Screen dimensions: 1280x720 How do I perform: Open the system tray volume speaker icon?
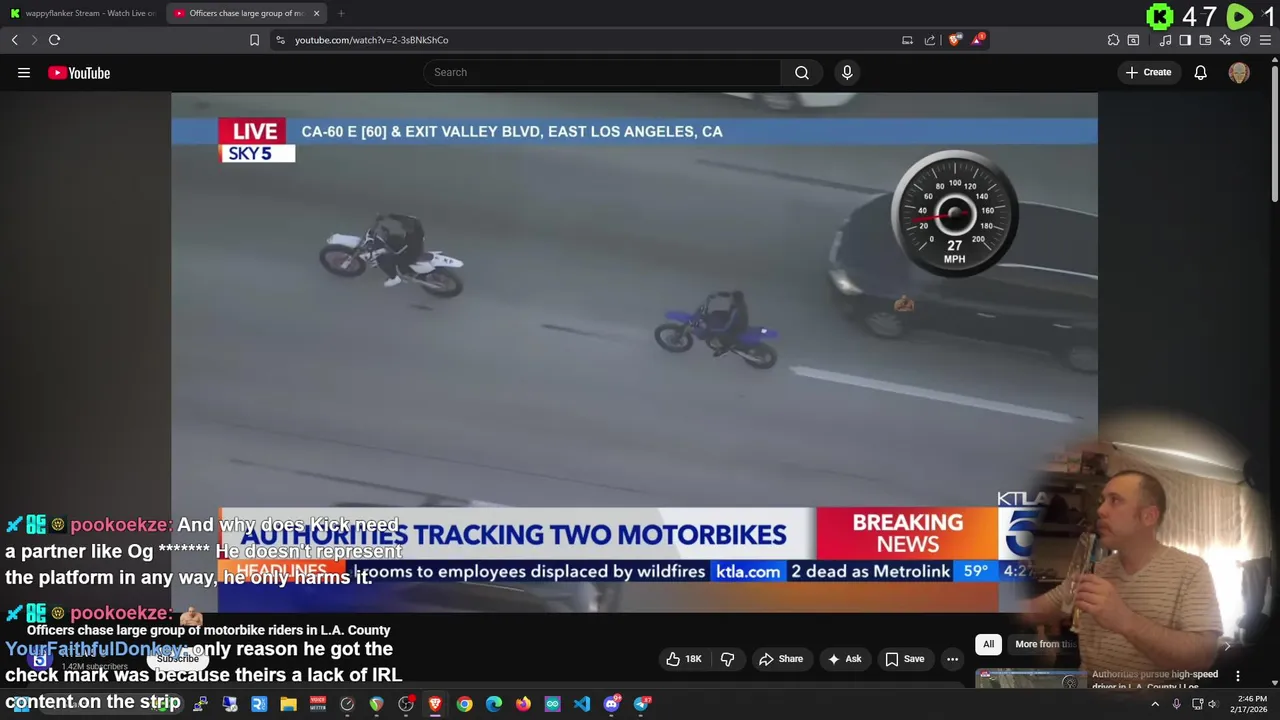coord(1212,704)
